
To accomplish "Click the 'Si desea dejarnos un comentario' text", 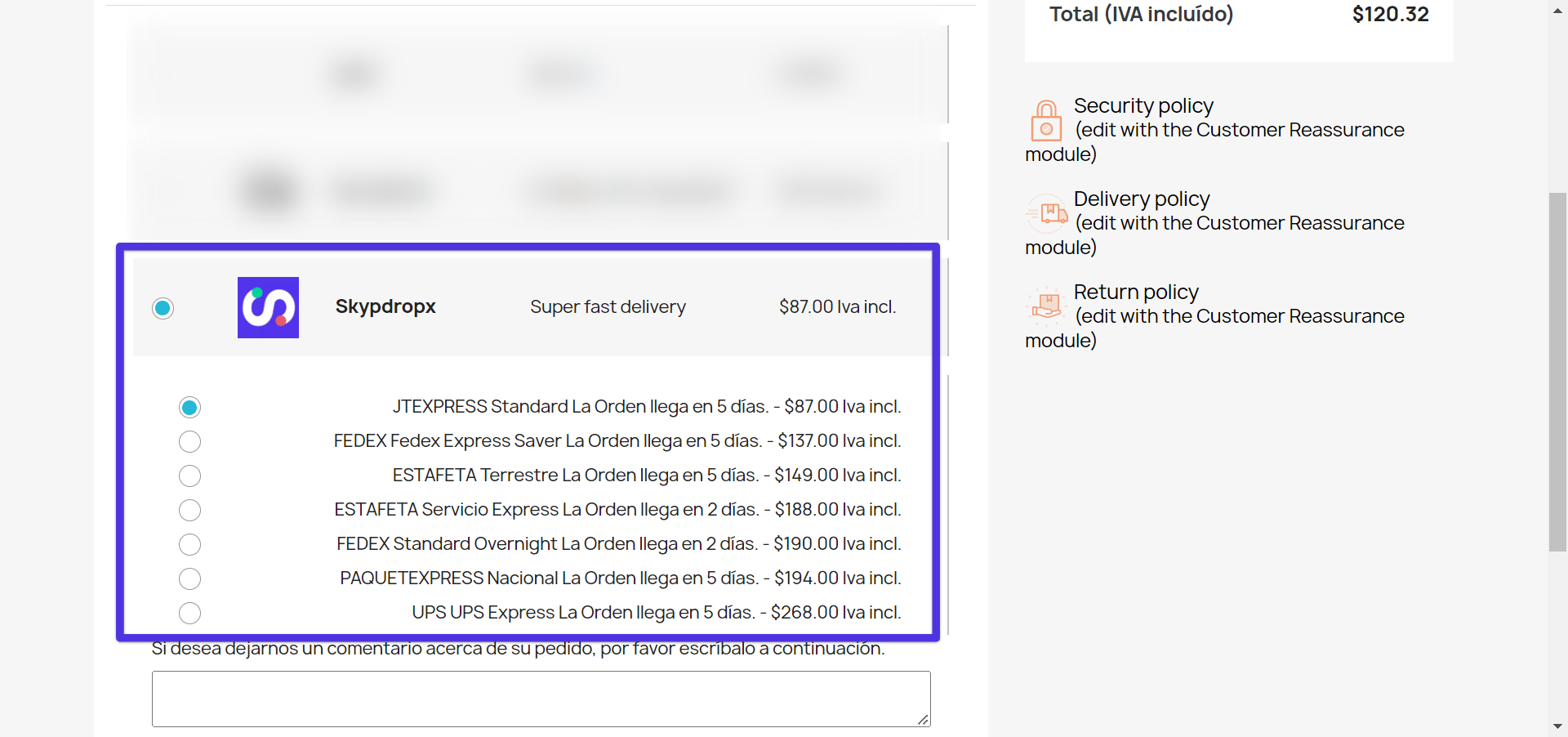I will click(x=518, y=649).
